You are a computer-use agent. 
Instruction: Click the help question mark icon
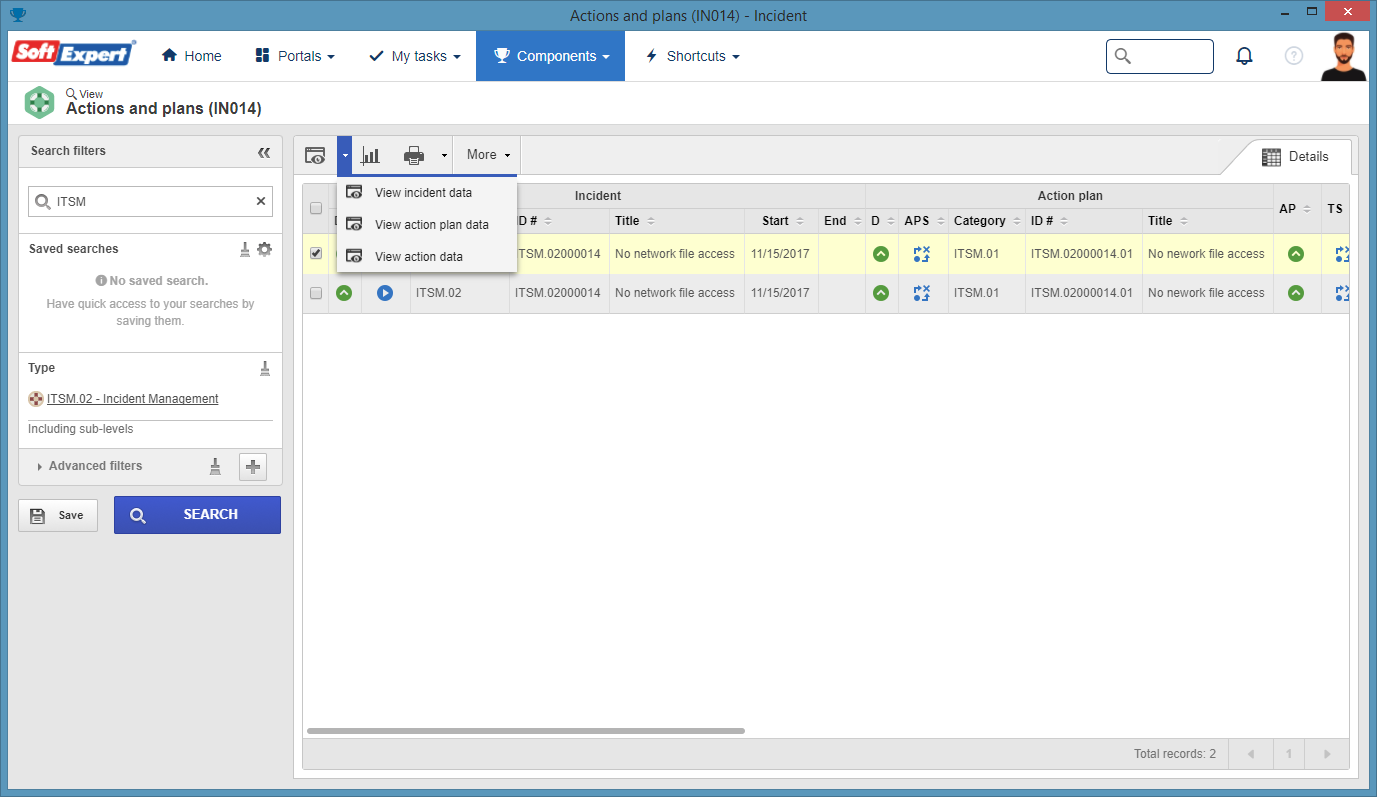click(1294, 56)
